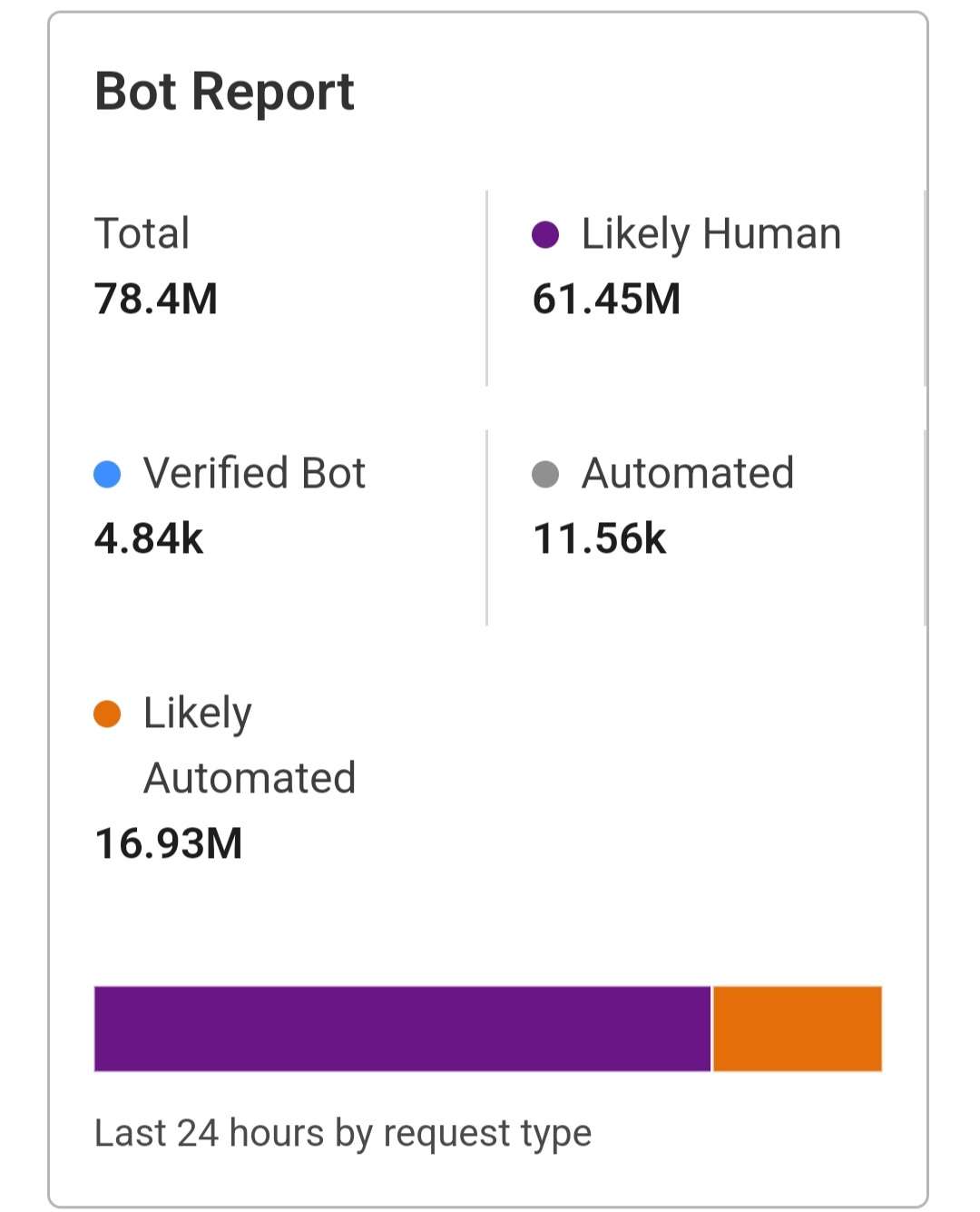Image resolution: width=980 pixels, height=1212 pixels.
Task: Click the 4.84k Verified Bot count
Action: click(x=149, y=538)
